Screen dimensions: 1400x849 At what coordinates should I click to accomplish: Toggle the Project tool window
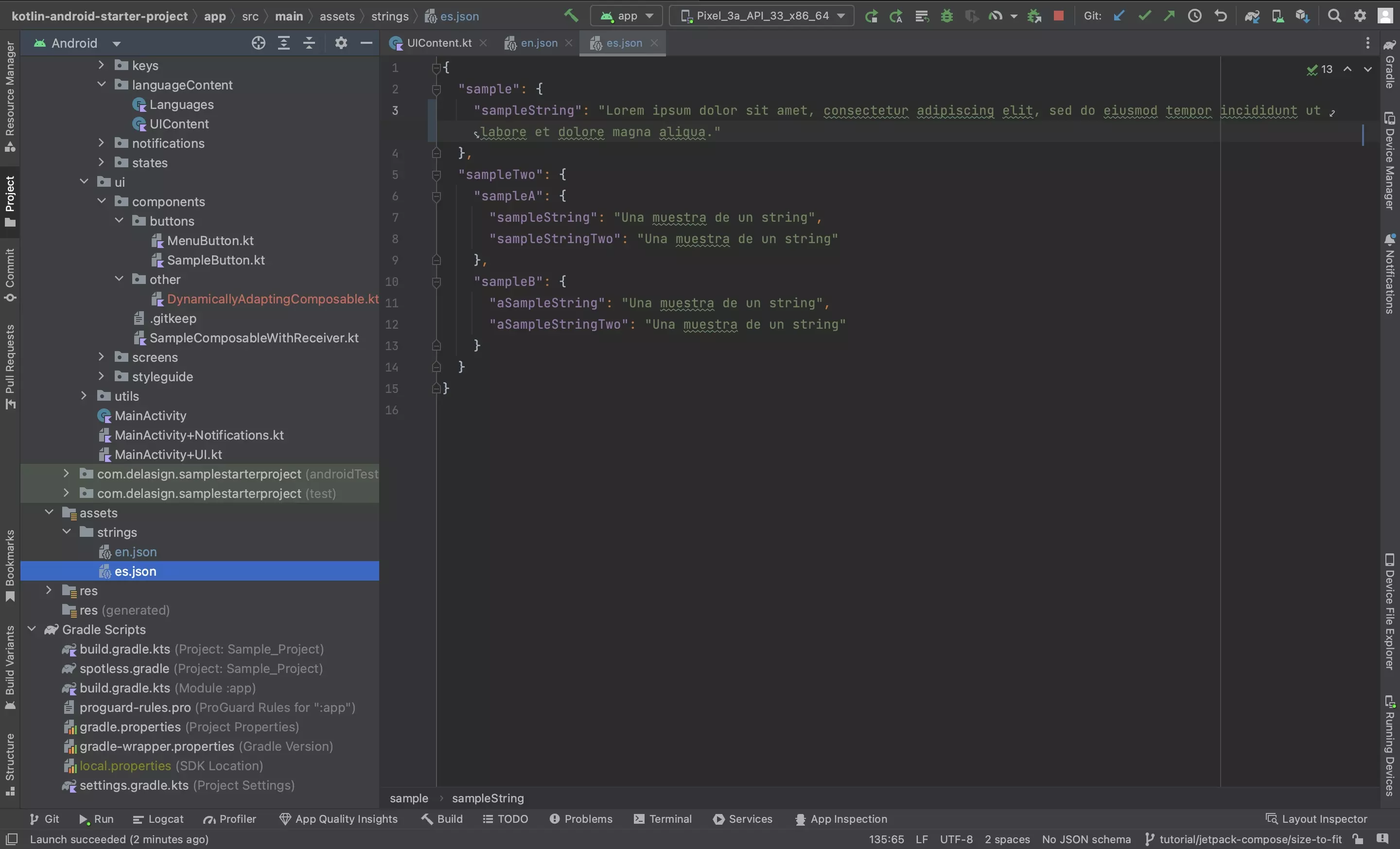point(10,201)
